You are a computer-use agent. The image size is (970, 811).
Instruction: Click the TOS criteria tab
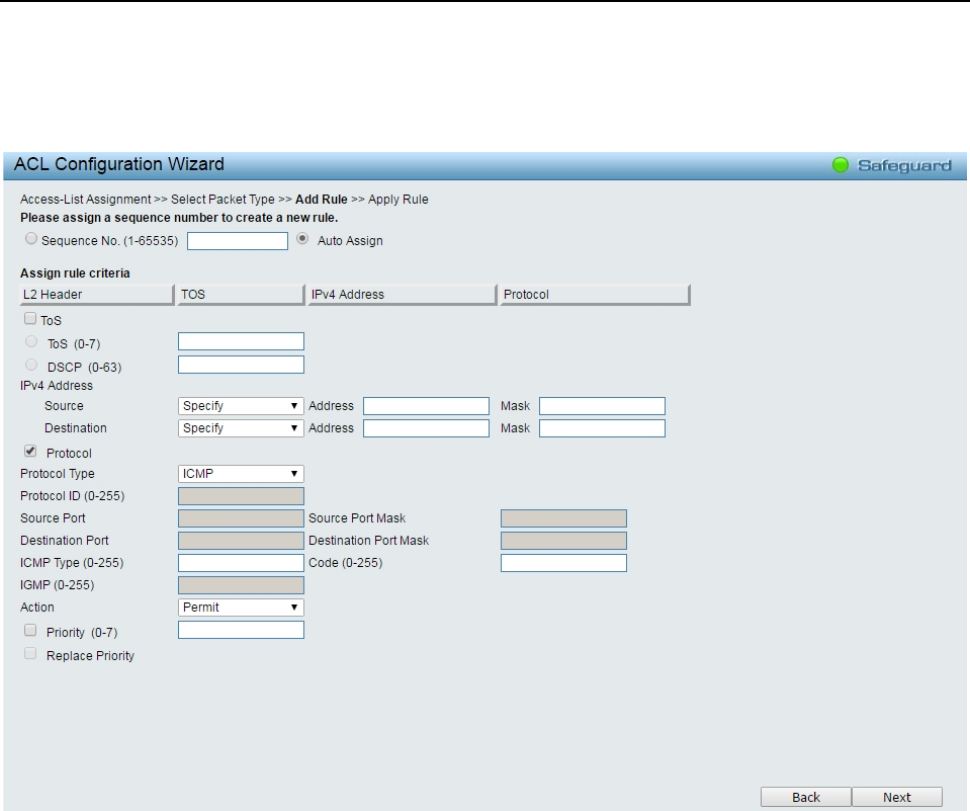241,294
